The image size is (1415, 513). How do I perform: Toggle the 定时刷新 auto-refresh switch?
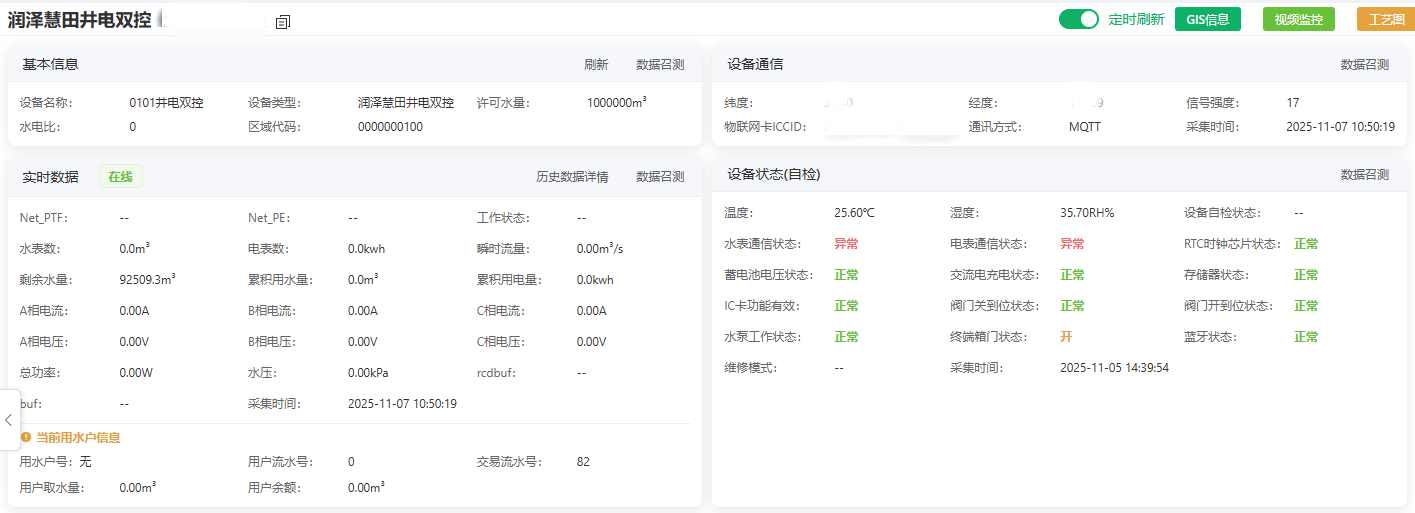tap(1079, 19)
